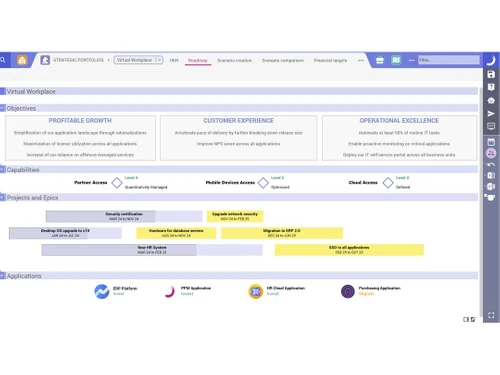
Task: Open the edit pencil icon at bottom right
Action: pyautogui.click(x=473, y=319)
